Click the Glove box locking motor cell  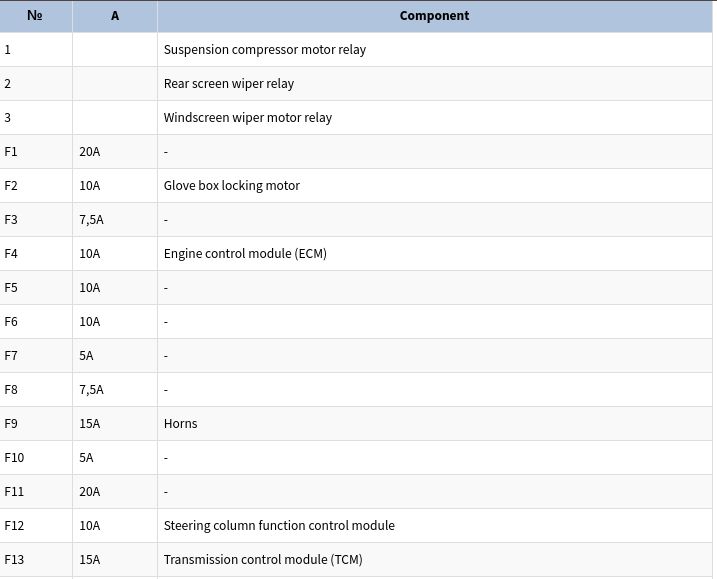click(434, 186)
